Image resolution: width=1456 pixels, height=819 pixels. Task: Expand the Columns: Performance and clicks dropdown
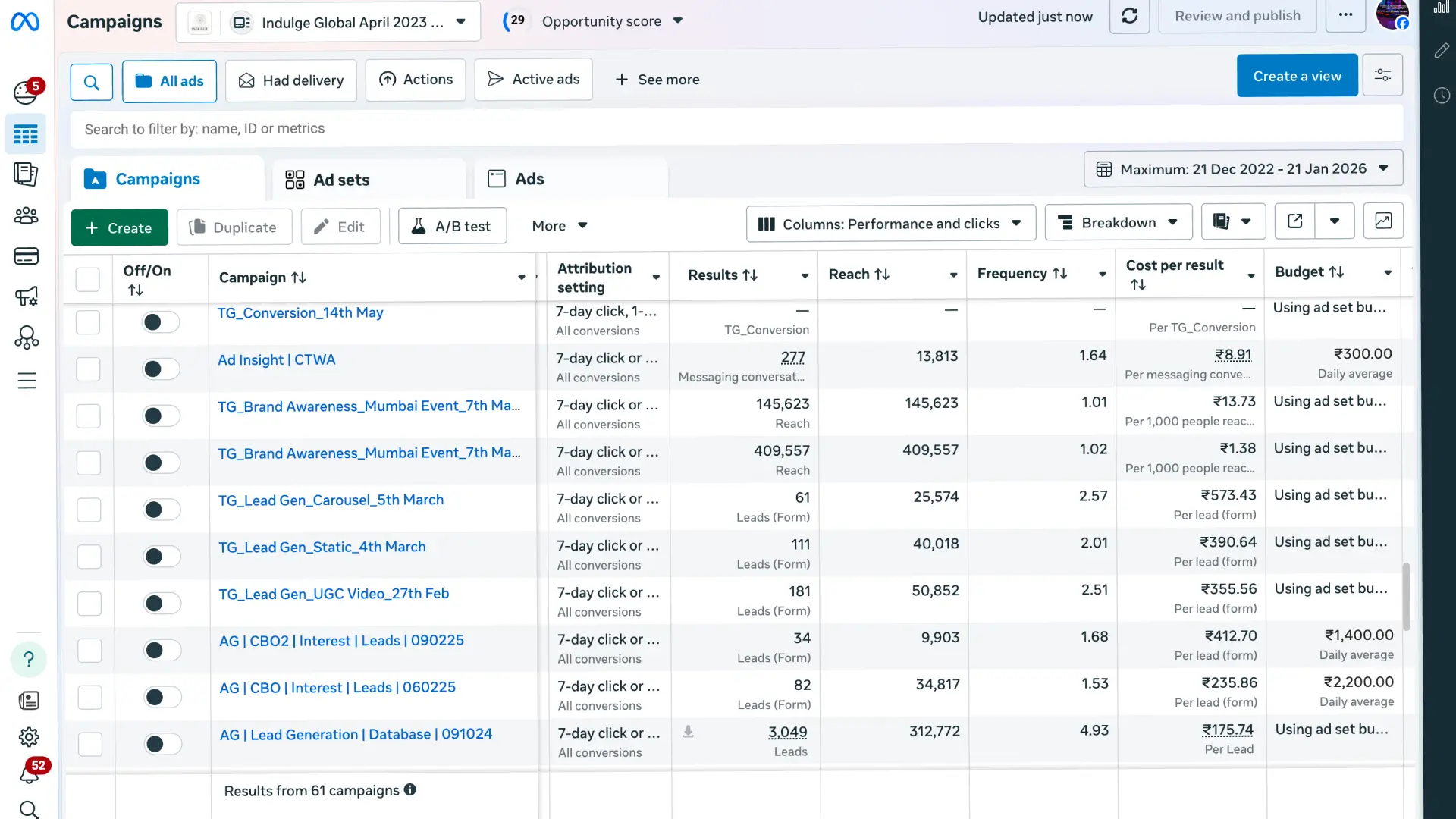[890, 224]
